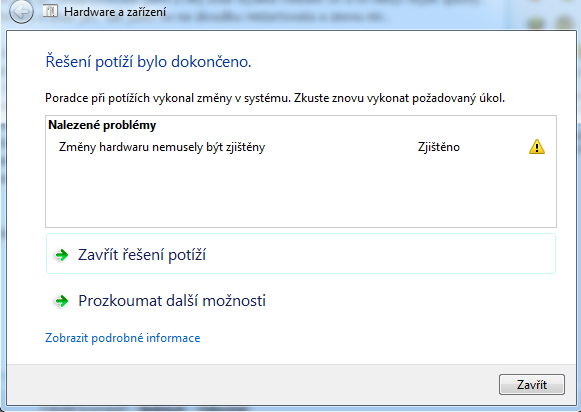Click the Řešení potíží bylo dokončeno heading
581x412 pixels.
click(148, 62)
